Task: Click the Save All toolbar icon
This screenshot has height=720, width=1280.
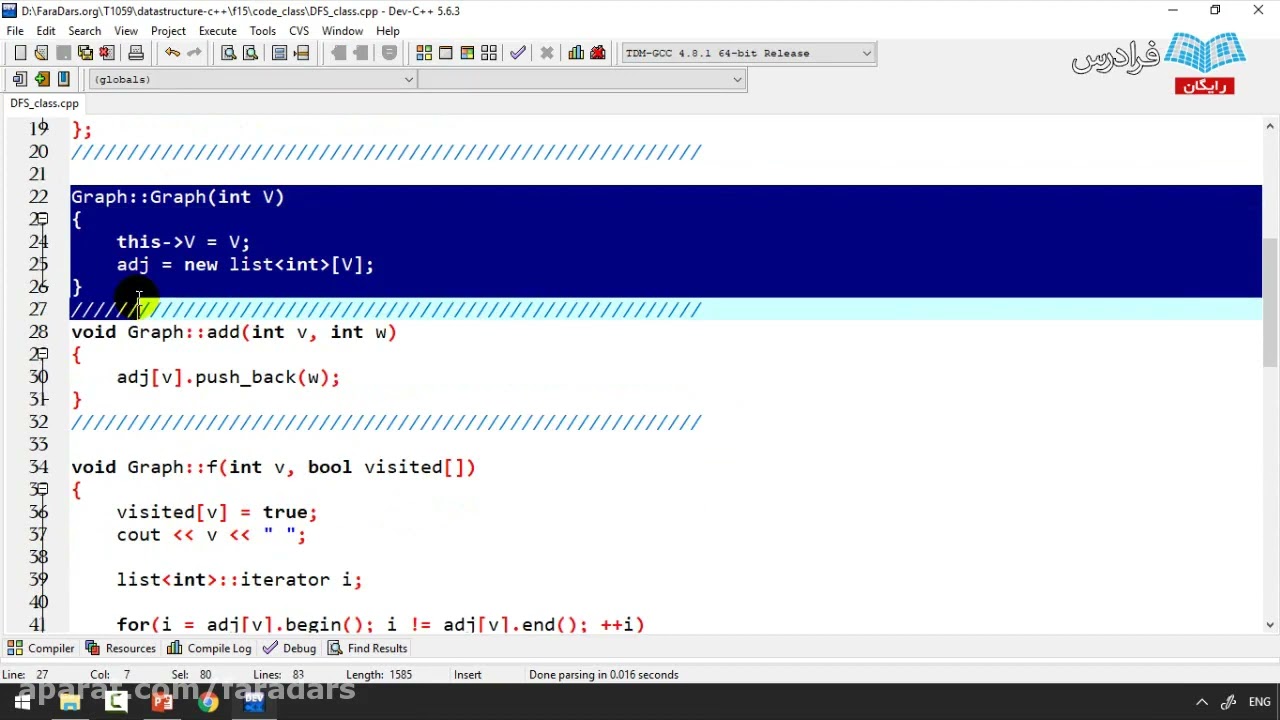Action: tap(85, 53)
